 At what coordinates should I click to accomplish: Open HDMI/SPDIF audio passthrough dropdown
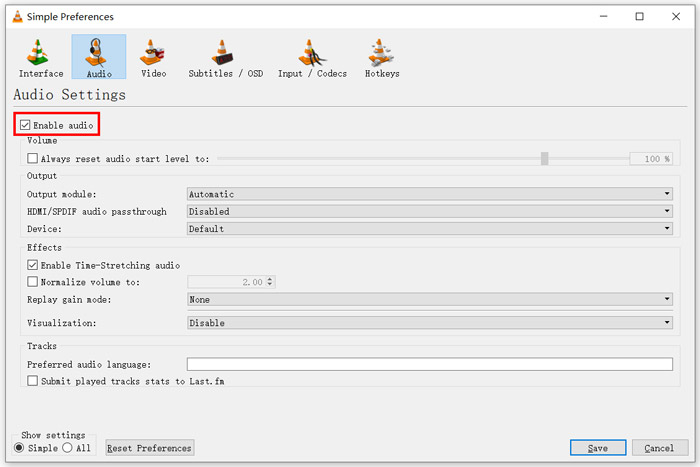pos(429,211)
